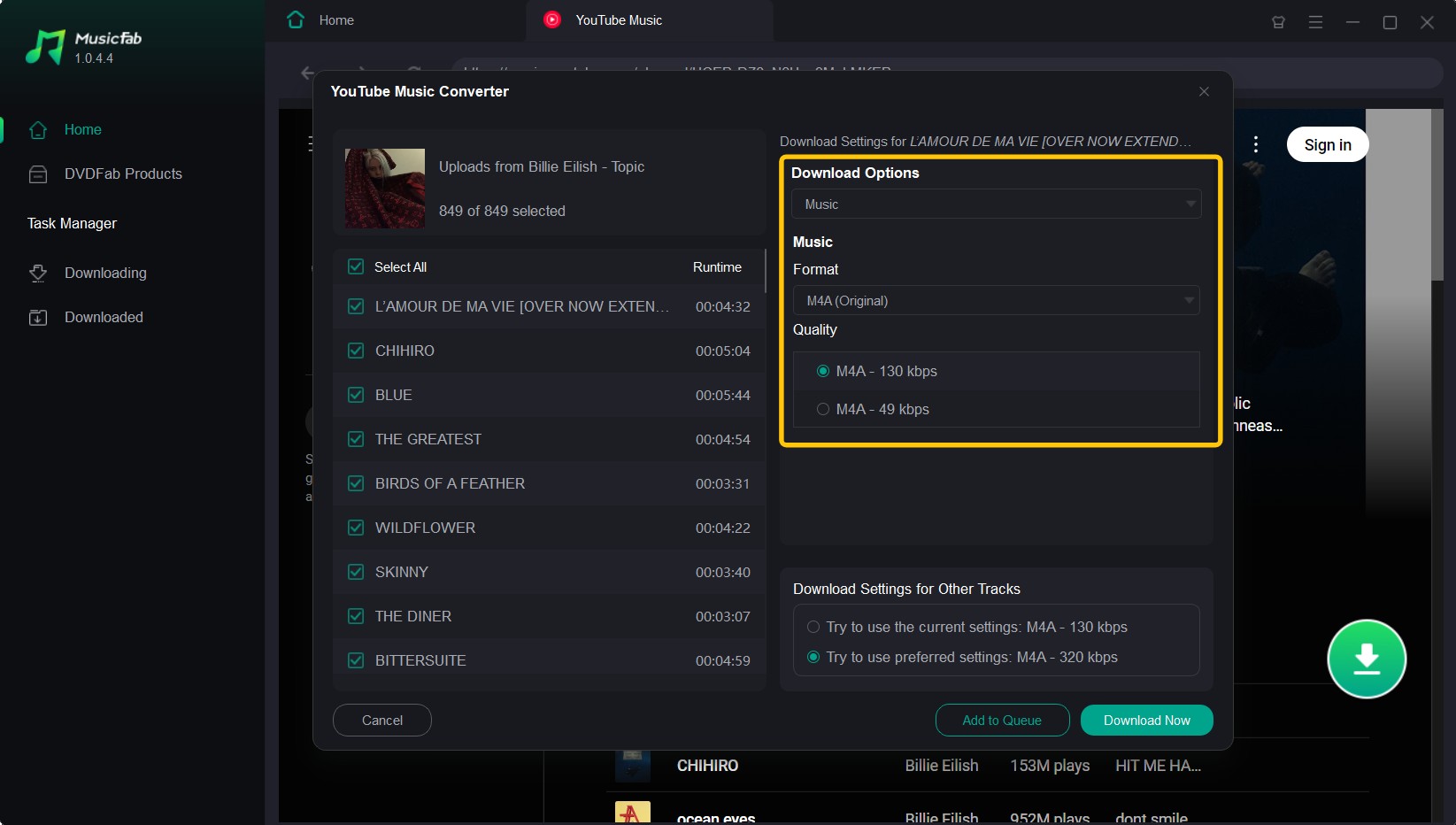This screenshot has height=825, width=1456.
Task: Click the 849 of 849 selected text
Action: point(502,211)
